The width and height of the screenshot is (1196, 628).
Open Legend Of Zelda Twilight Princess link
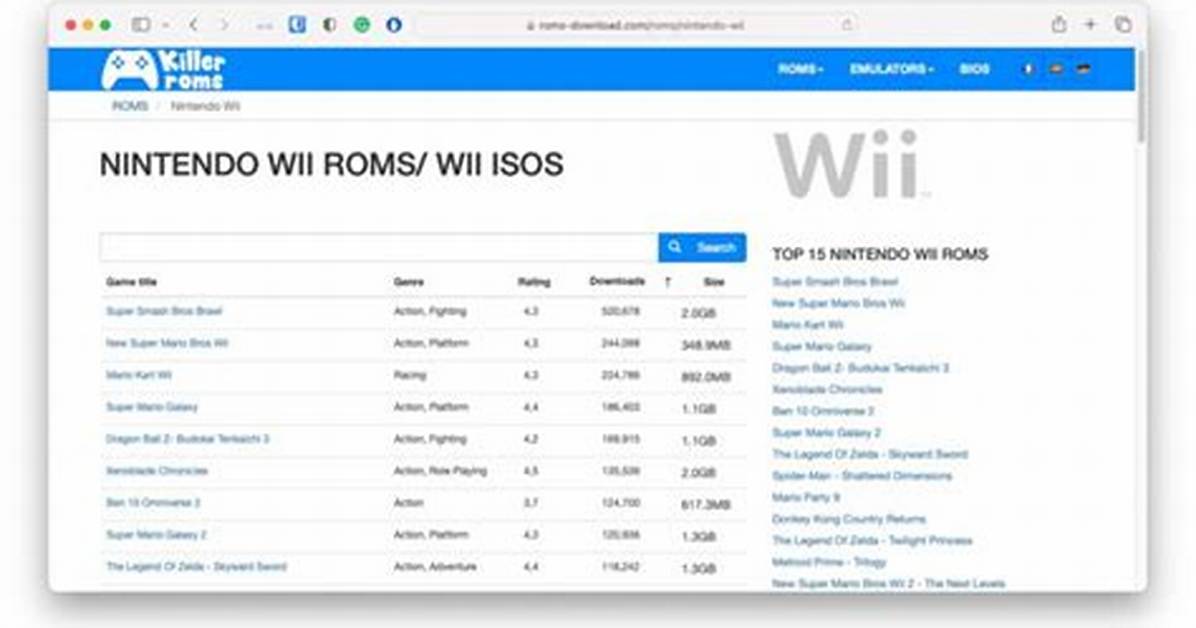[x=872, y=540]
